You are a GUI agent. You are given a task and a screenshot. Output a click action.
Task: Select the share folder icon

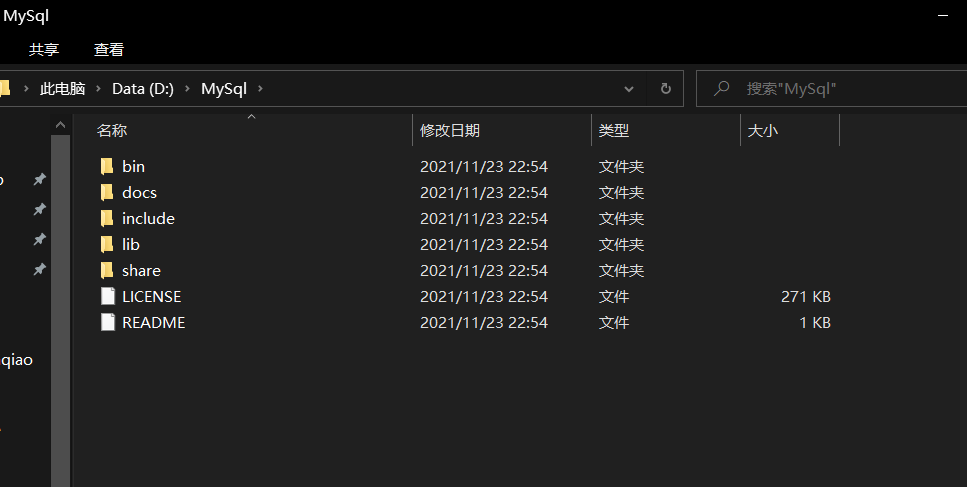pos(107,271)
